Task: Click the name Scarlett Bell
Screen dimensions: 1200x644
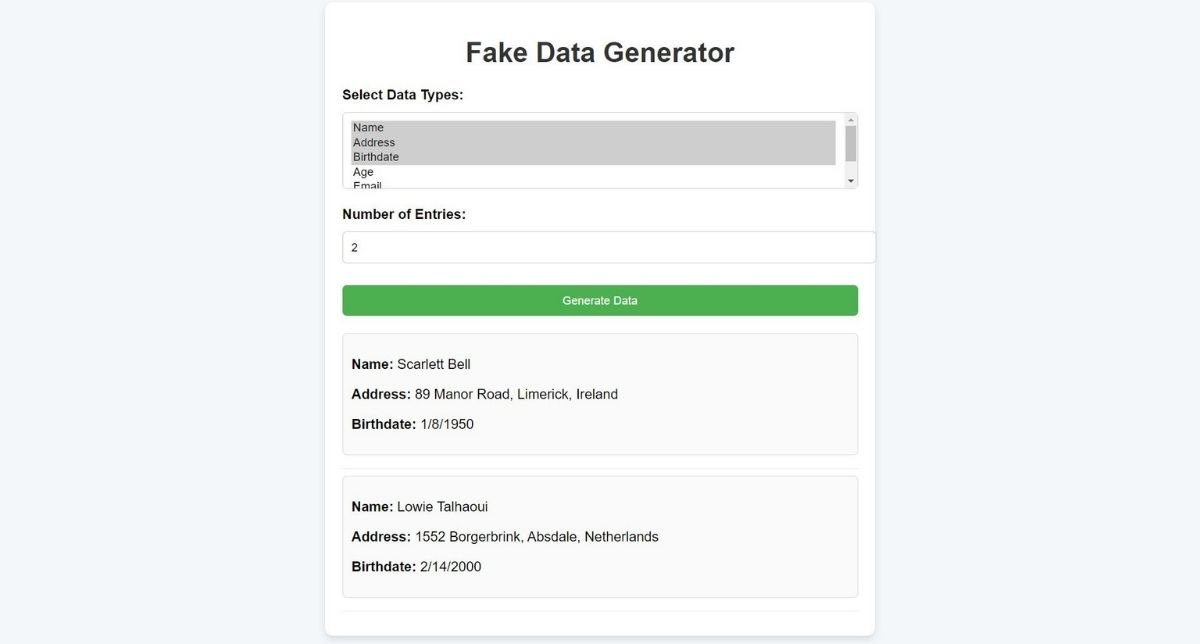Action: 433,364
